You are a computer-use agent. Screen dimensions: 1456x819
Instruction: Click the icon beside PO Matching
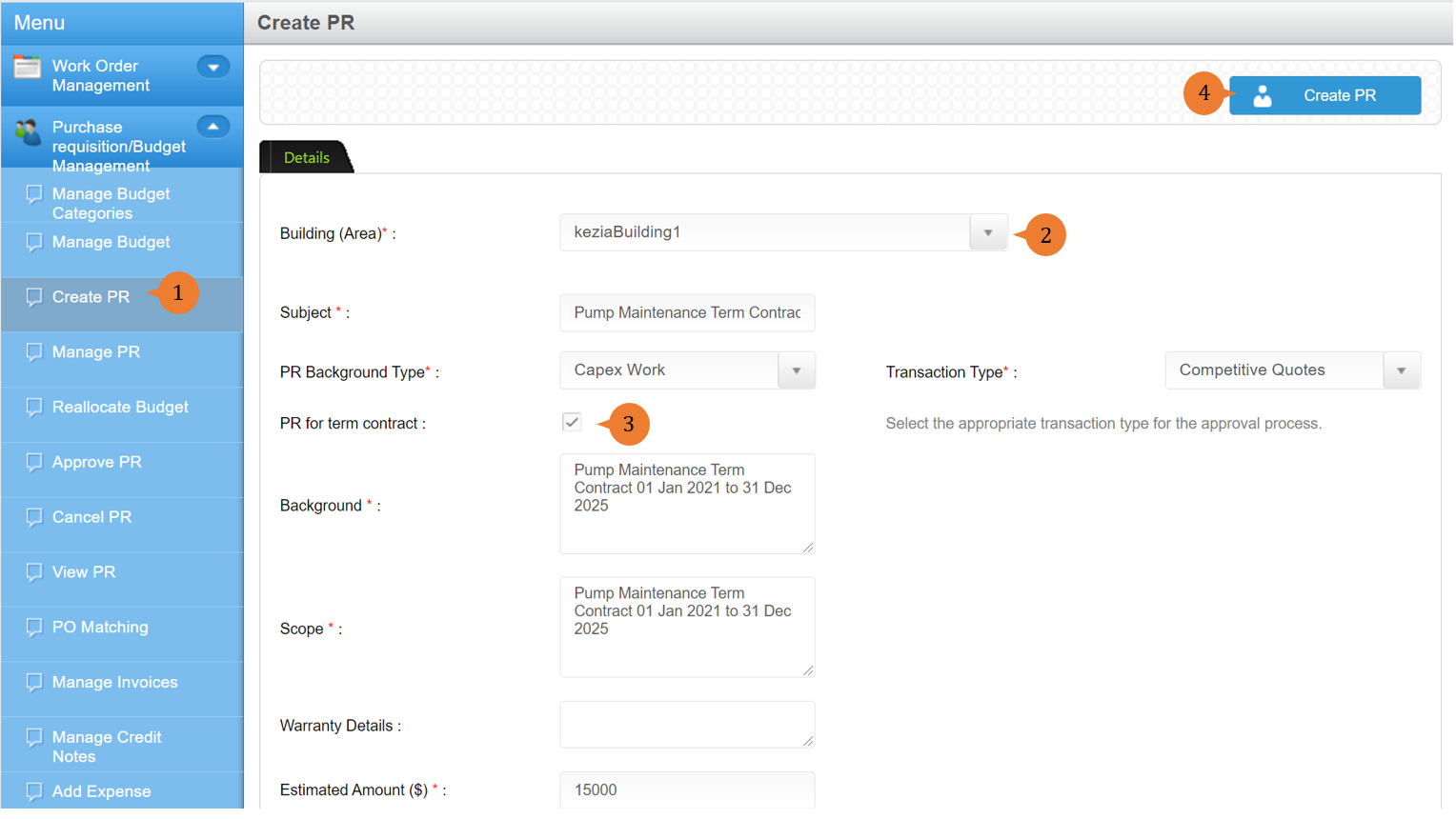pos(34,628)
